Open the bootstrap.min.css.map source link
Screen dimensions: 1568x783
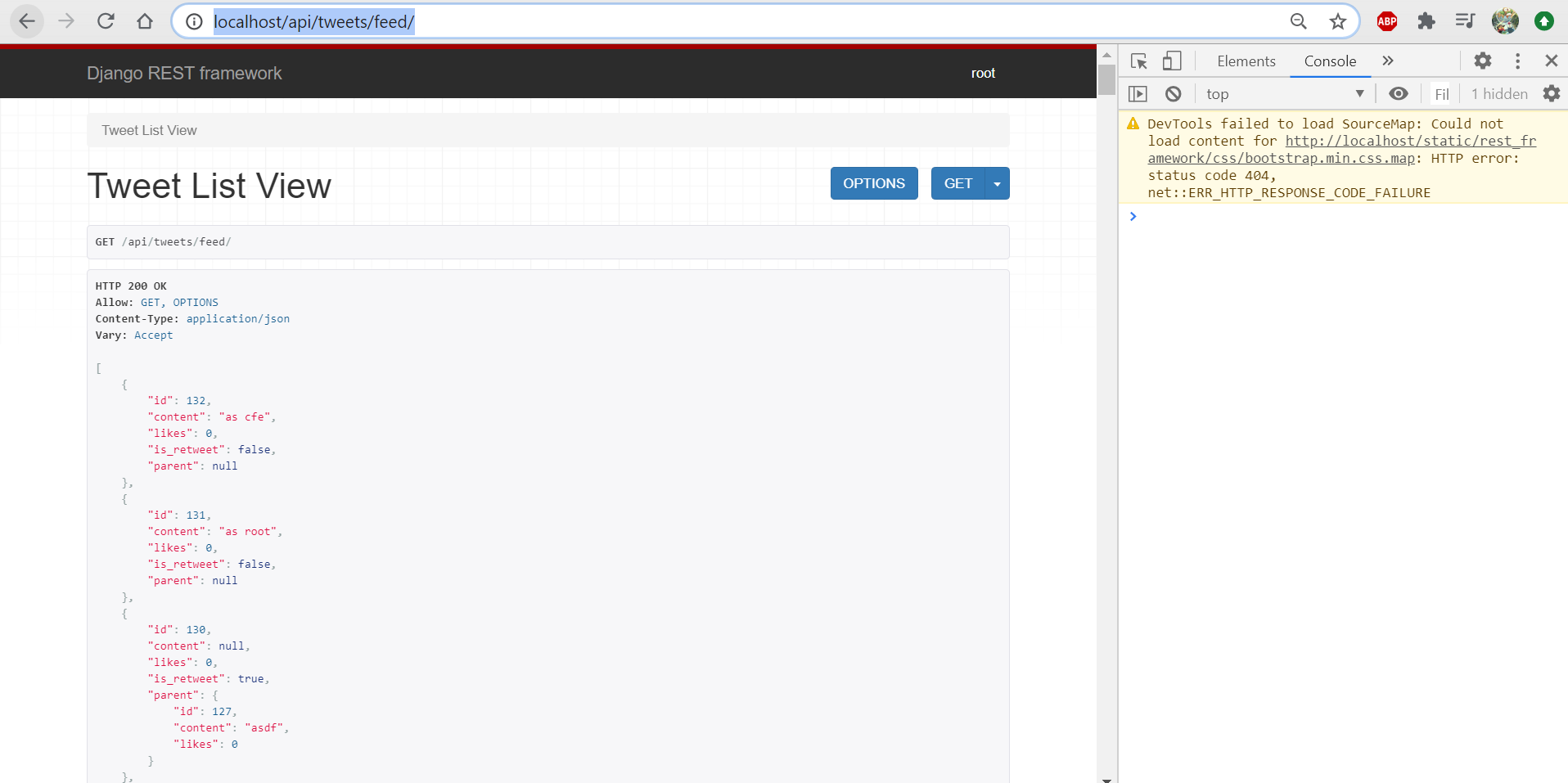(1342, 150)
